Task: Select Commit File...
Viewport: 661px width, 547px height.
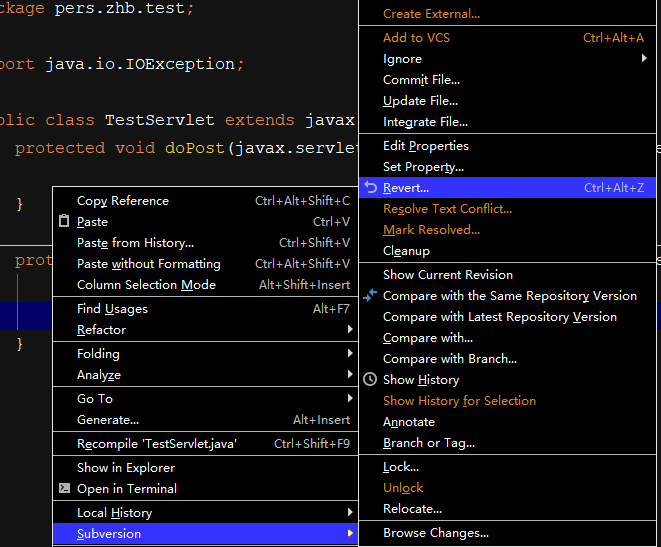Action: tap(508, 80)
